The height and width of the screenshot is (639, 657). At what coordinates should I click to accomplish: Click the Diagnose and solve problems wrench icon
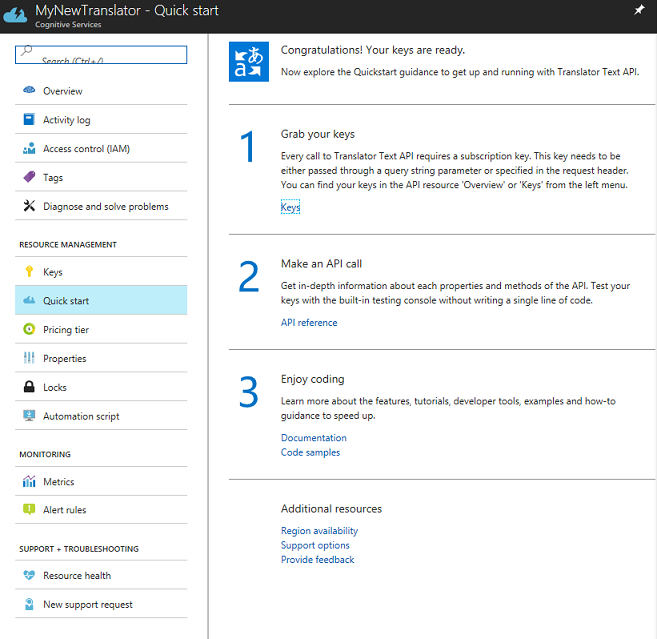point(28,207)
